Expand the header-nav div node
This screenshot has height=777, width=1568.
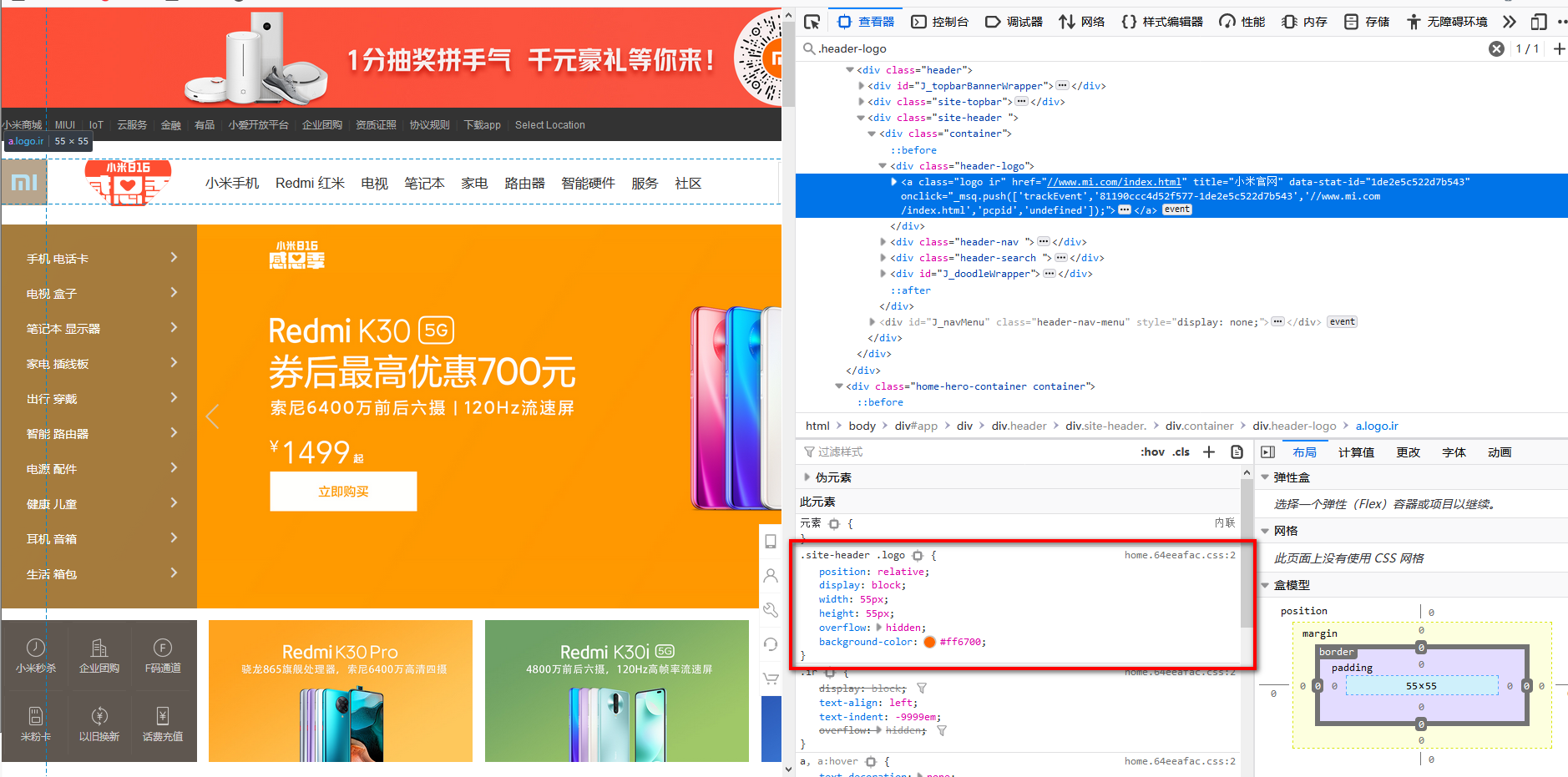click(883, 242)
